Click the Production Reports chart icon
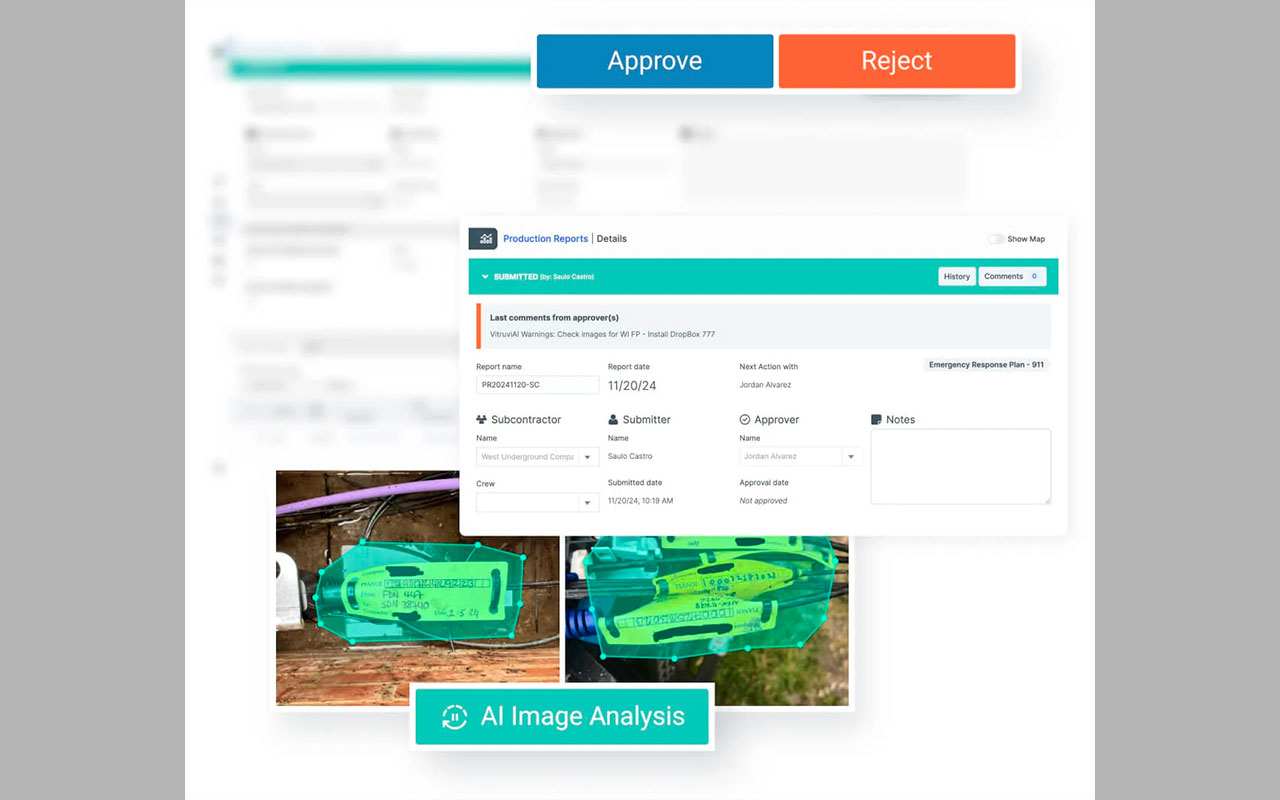The height and width of the screenshot is (800, 1280). pos(483,239)
